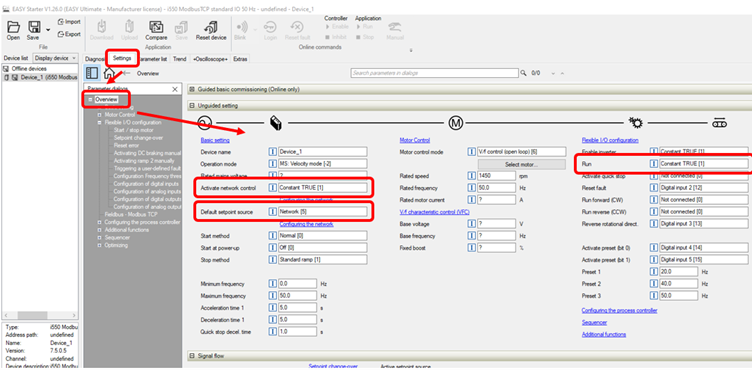
Task: Expand the Motor Control tree node
Action: pos(99,115)
